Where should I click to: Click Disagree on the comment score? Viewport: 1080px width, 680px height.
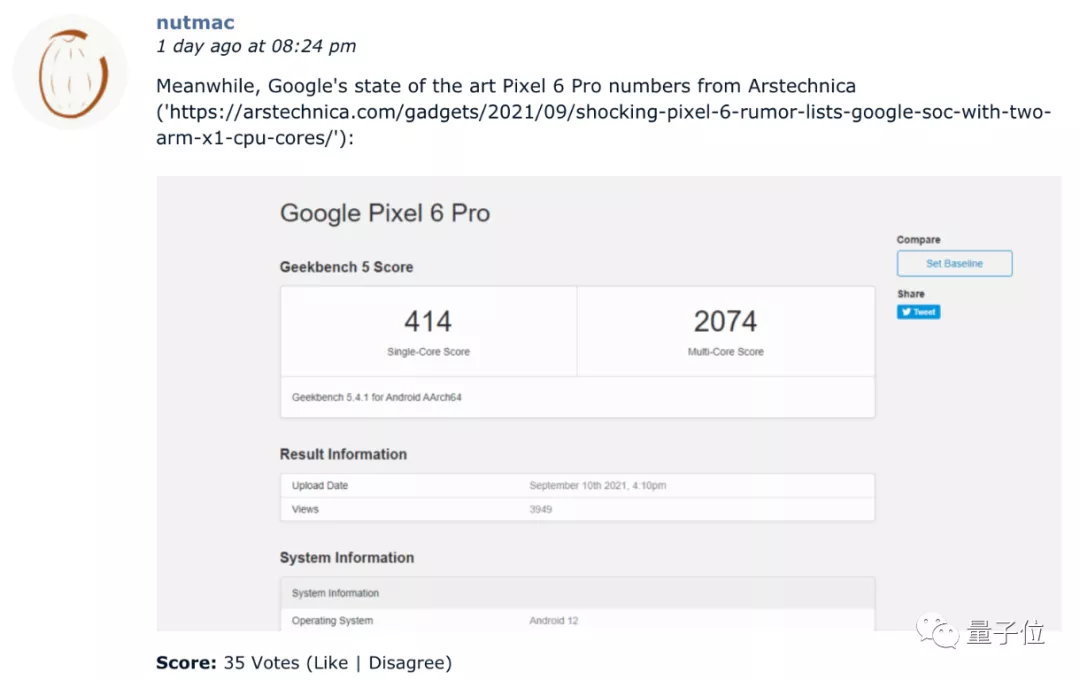tap(408, 662)
